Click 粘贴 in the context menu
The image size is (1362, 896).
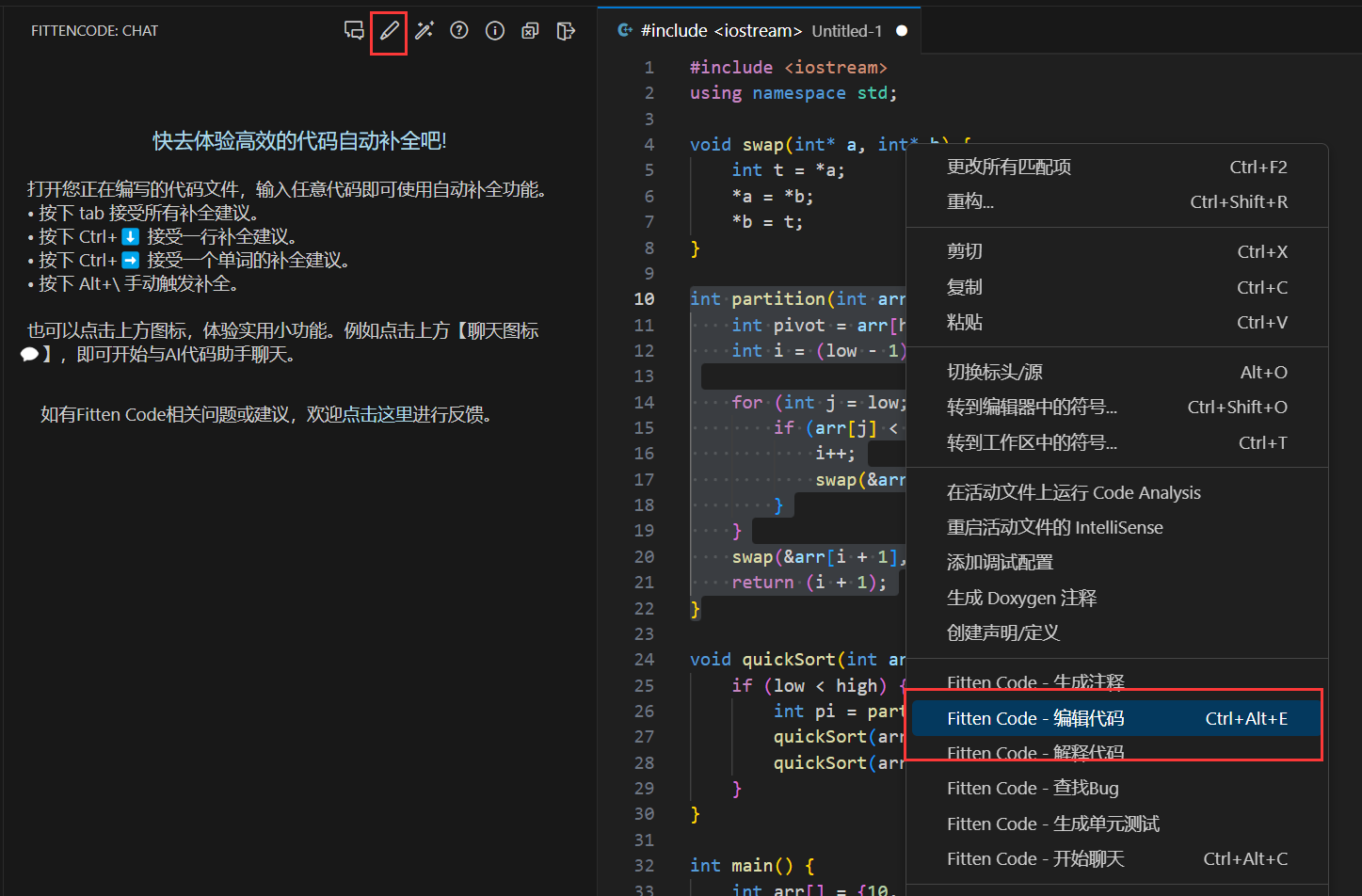click(x=1117, y=323)
